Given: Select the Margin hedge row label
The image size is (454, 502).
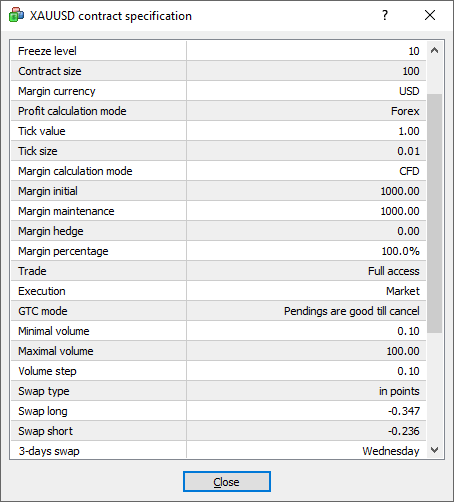Looking at the screenshot, I should 51,231.
